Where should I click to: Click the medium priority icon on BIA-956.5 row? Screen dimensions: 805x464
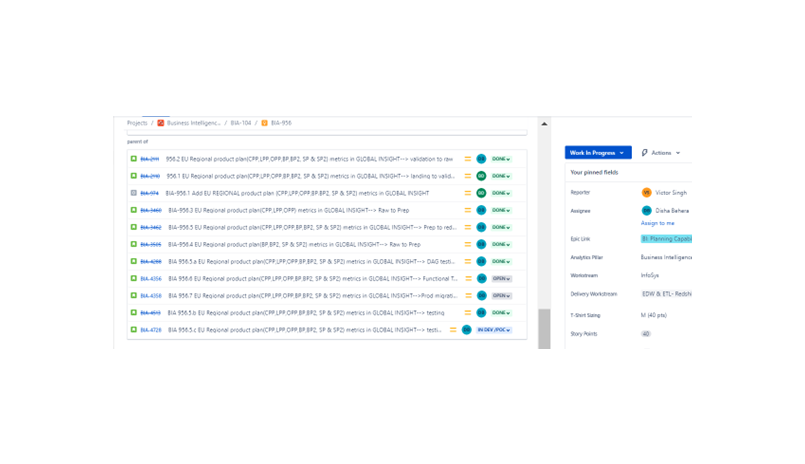468,227
